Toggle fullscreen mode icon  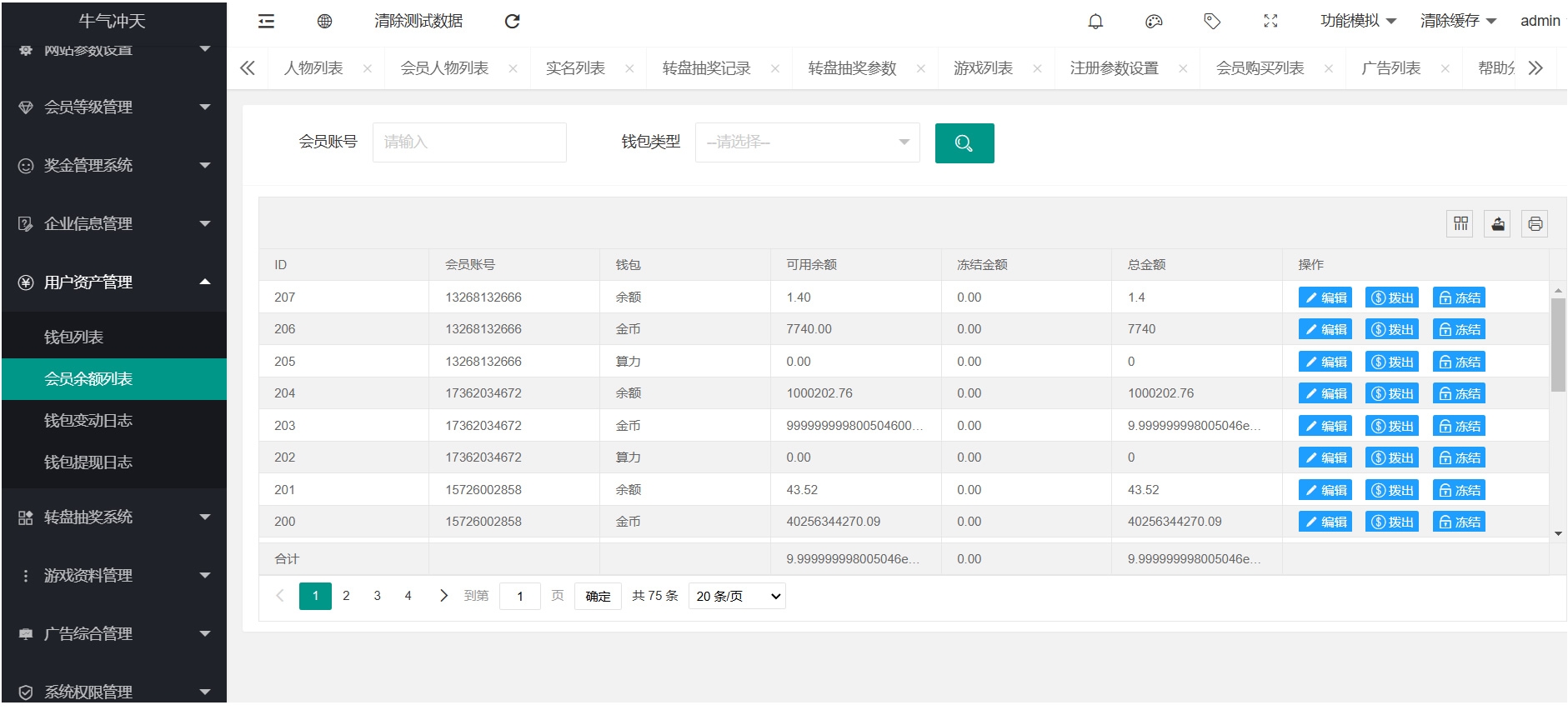(1270, 22)
